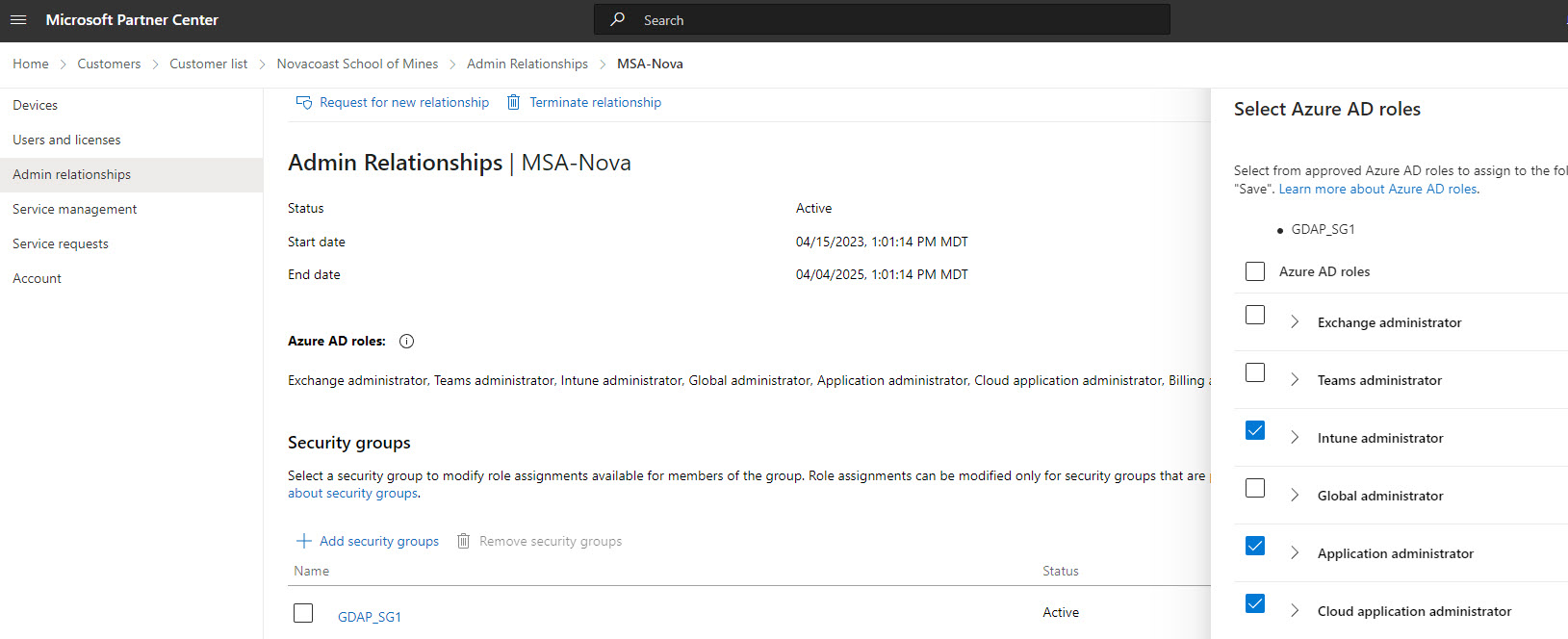Click the Add security groups plus icon
This screenshot has height=639, width=1568.
coord(304,541)
